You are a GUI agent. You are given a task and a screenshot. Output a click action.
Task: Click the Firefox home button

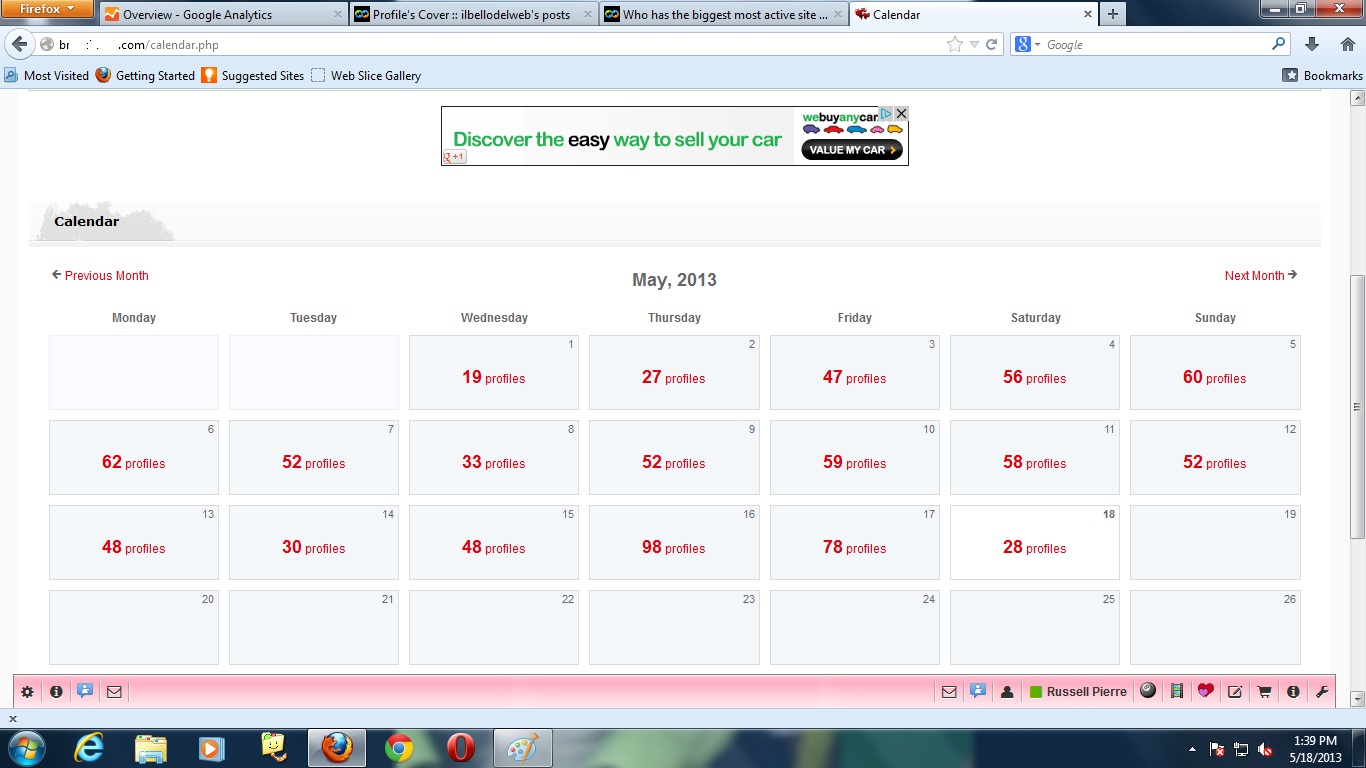pyautogui.click(x=1347, y=45)
